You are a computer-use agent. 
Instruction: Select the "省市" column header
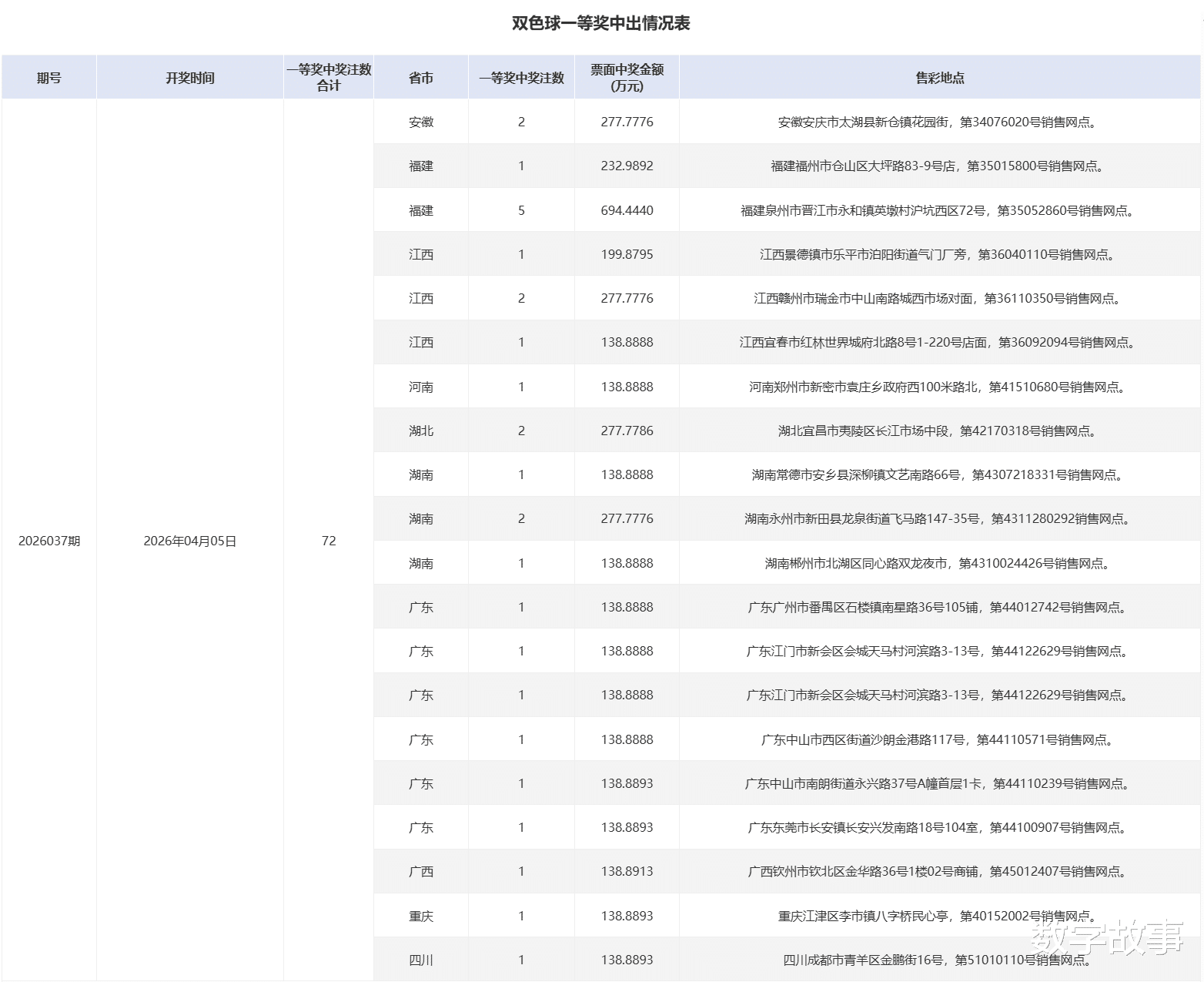tap(421, 78)
